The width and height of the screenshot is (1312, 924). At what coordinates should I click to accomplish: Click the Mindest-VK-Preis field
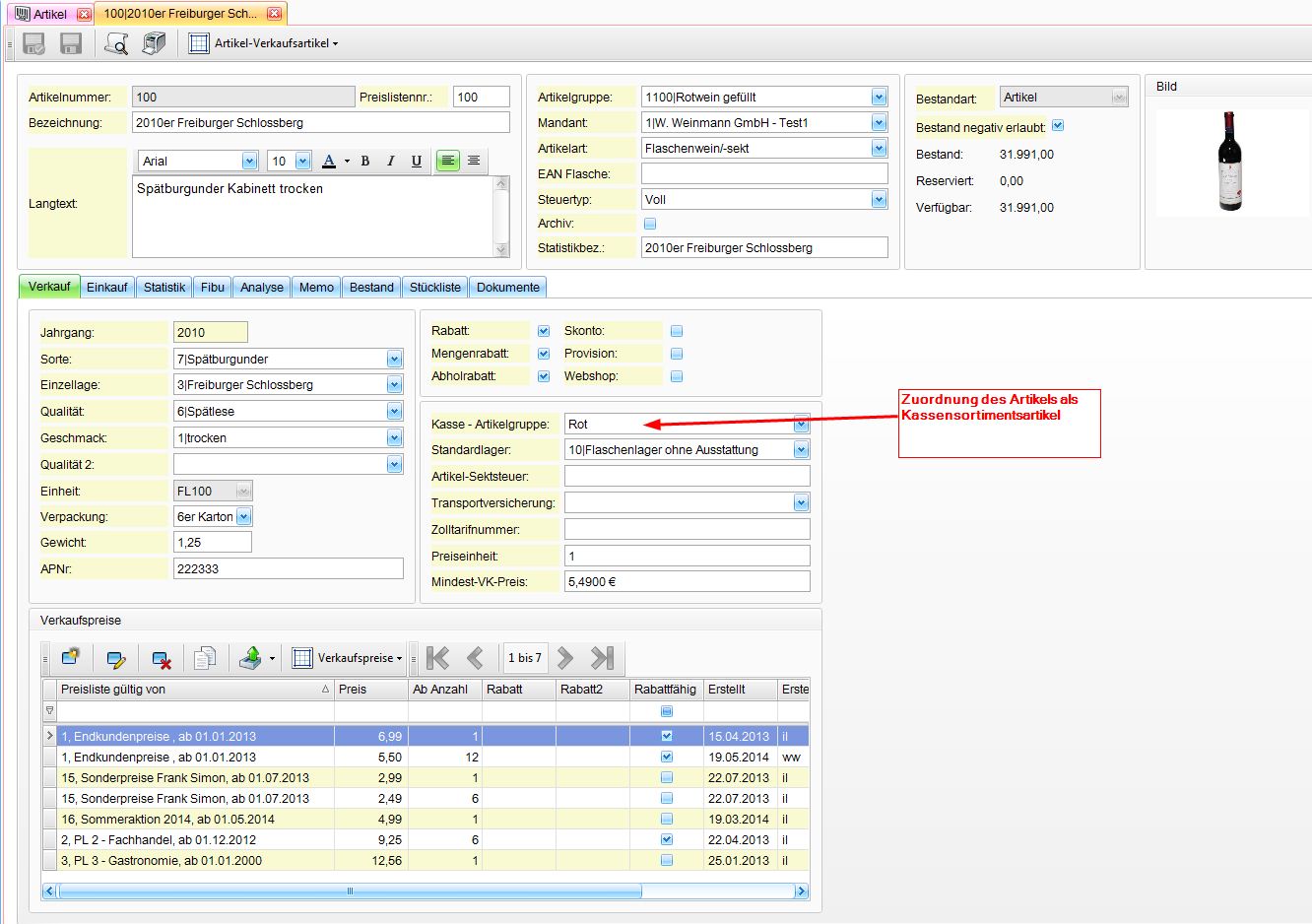point(688,581)
